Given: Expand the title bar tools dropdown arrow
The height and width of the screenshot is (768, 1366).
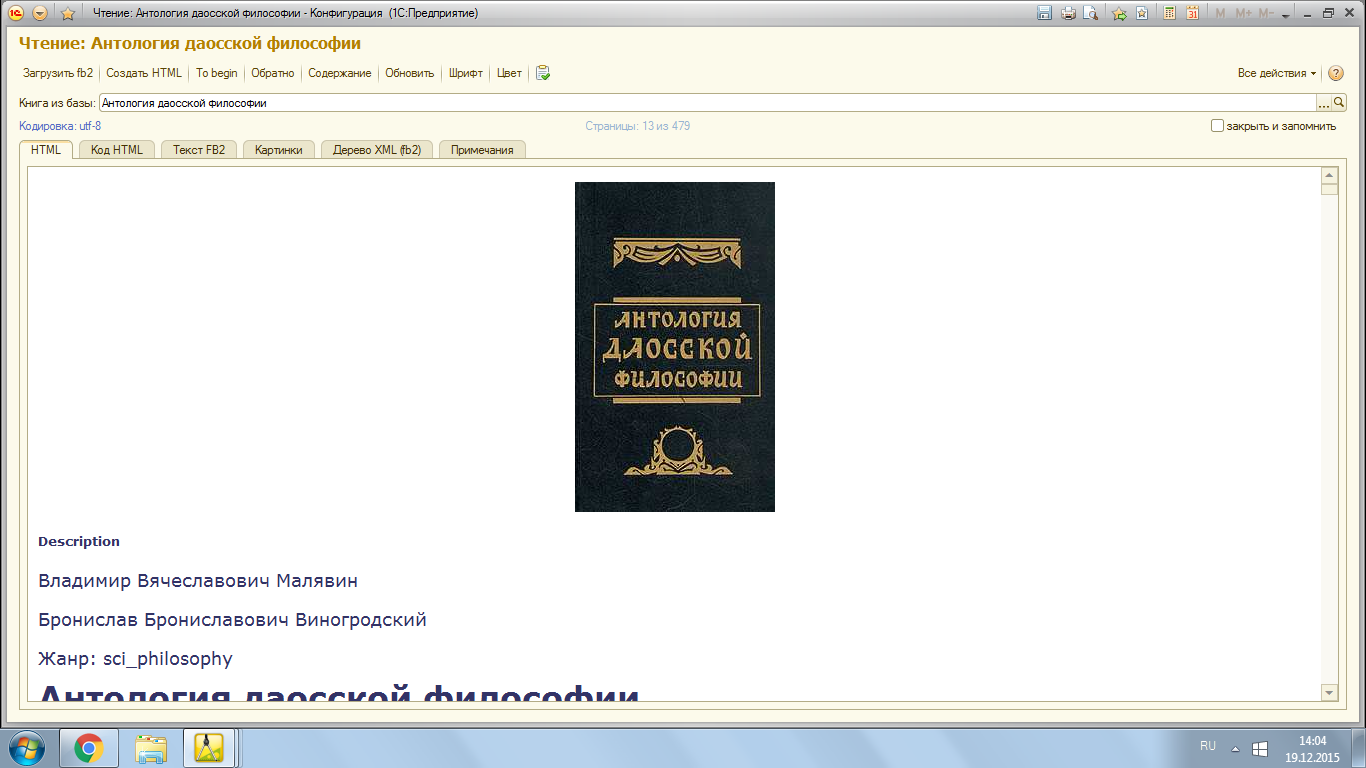Looking at the screenshot, I should (1286, 14).
